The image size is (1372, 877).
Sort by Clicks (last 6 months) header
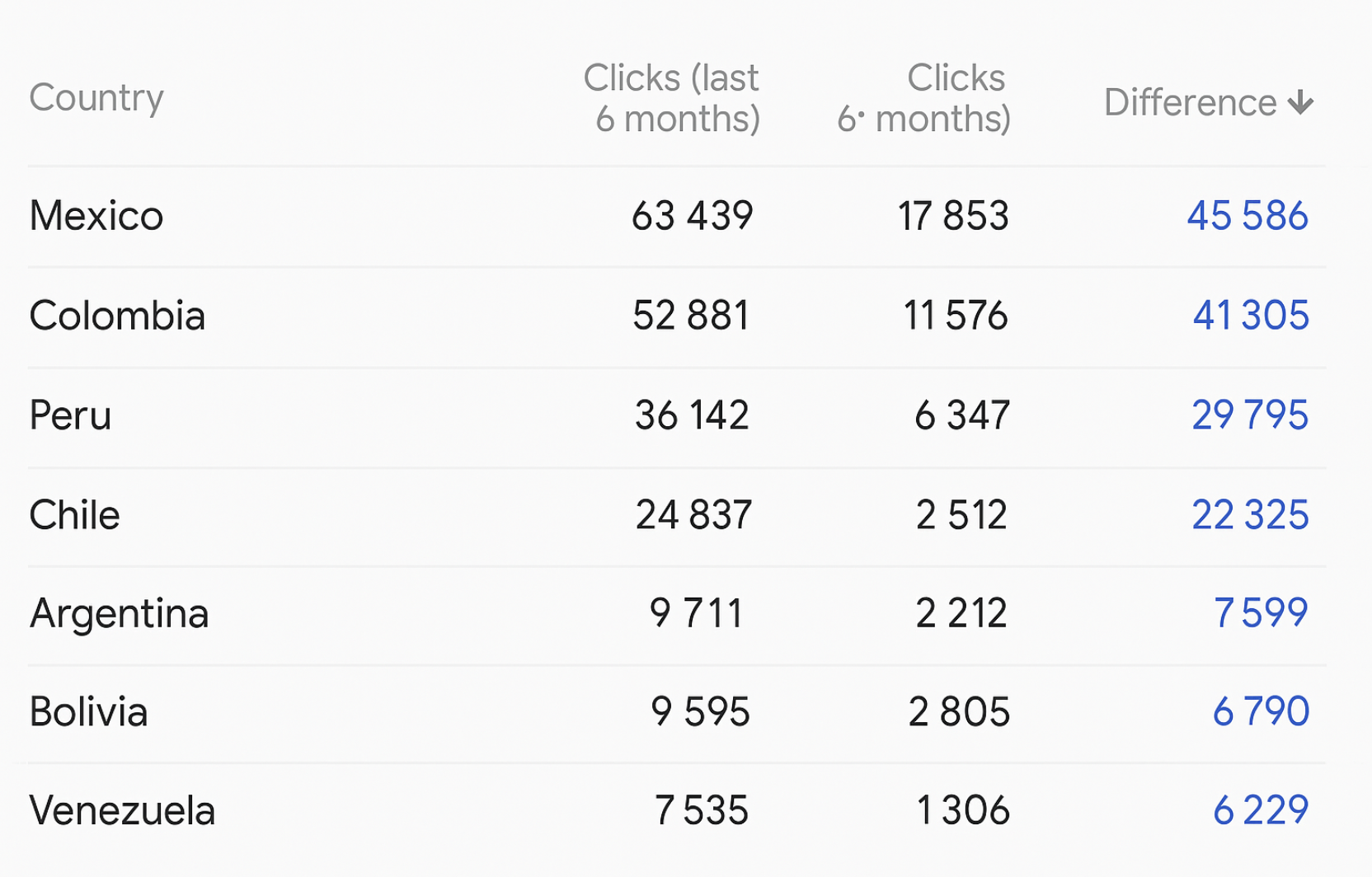672,98
